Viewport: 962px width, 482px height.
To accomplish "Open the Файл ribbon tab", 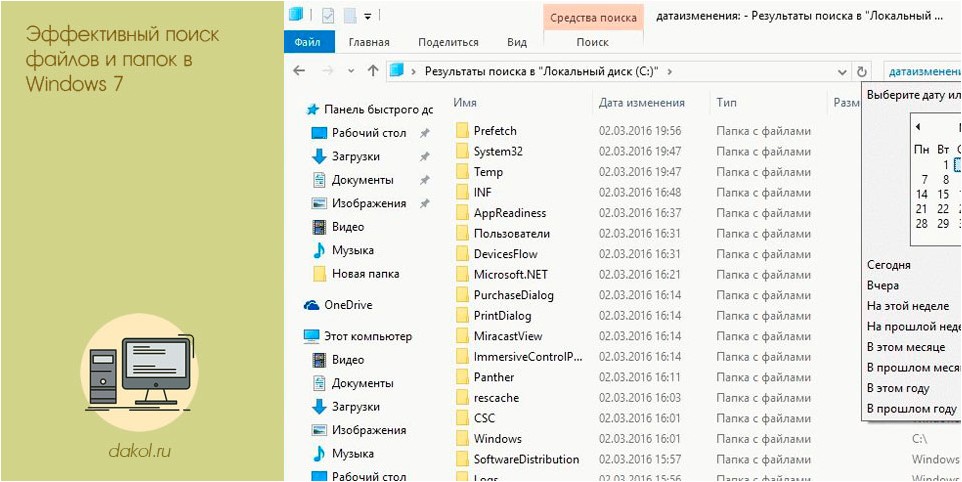I will (309, 42).
